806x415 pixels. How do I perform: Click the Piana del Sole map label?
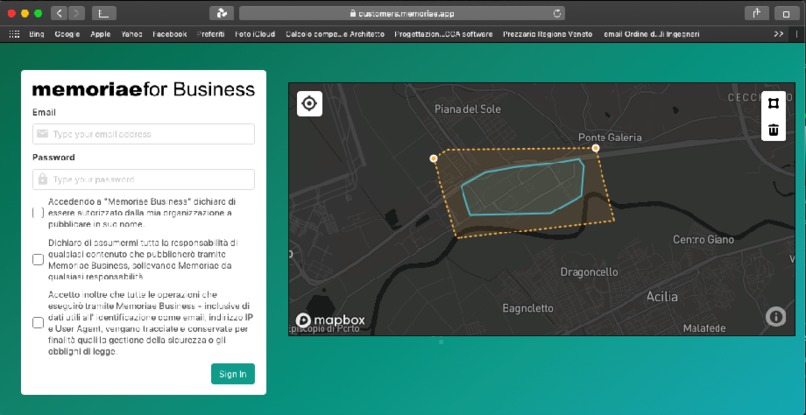[x=467, y=109]
